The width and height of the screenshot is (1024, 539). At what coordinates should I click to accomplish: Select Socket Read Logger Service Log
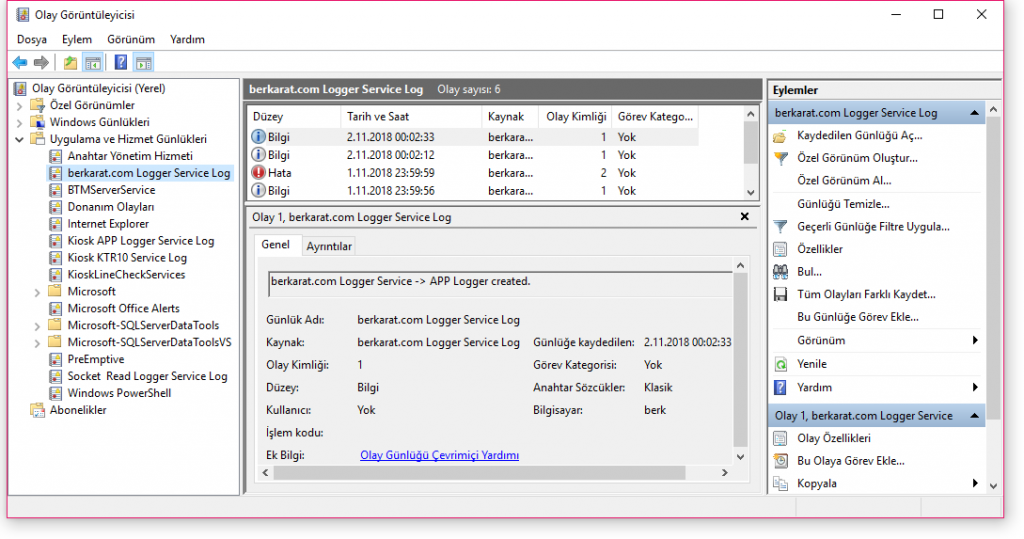click(147, 376)
